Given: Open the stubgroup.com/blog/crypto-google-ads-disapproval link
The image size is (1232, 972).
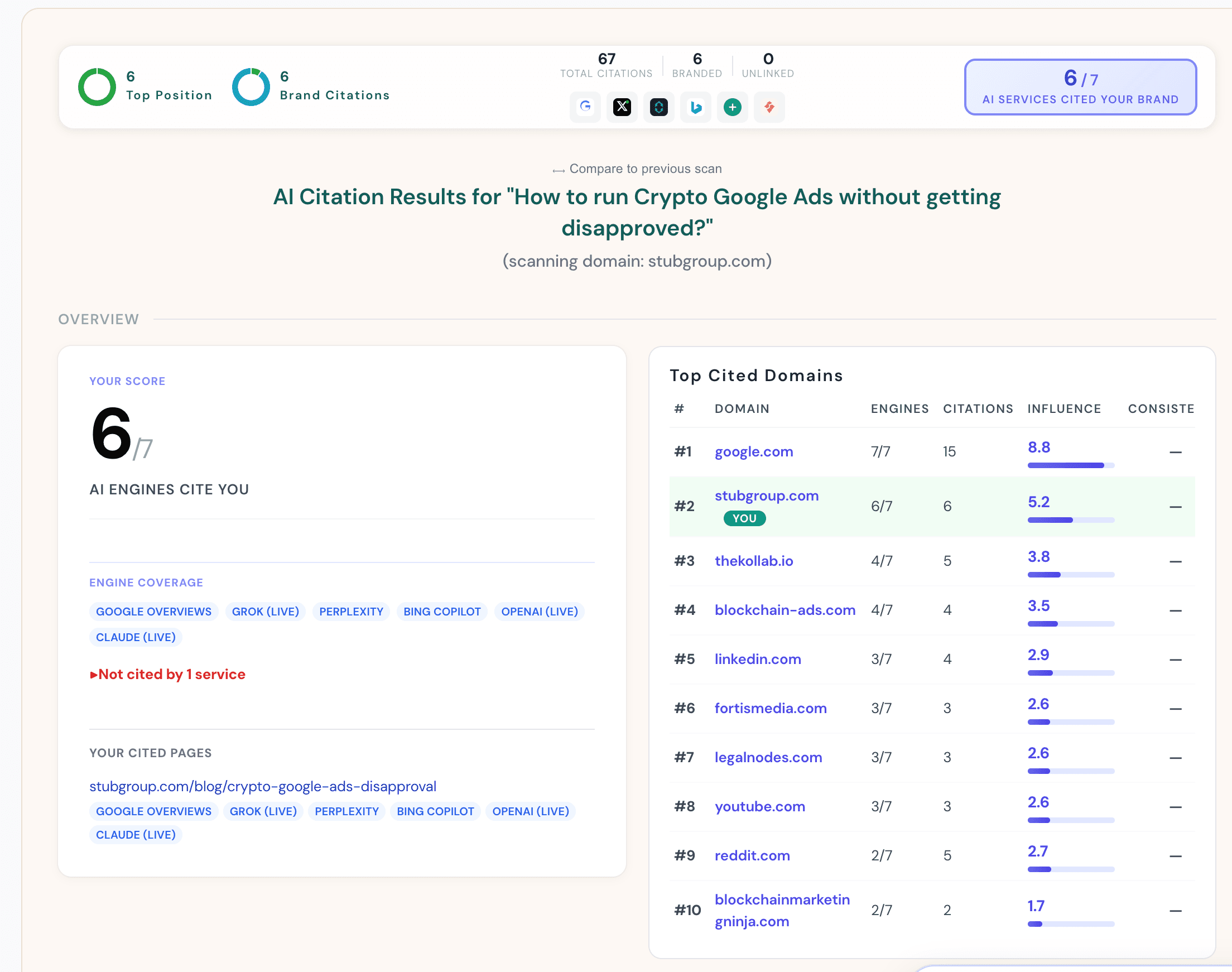Looking at the screenshot, I should (x=263, y=786).
